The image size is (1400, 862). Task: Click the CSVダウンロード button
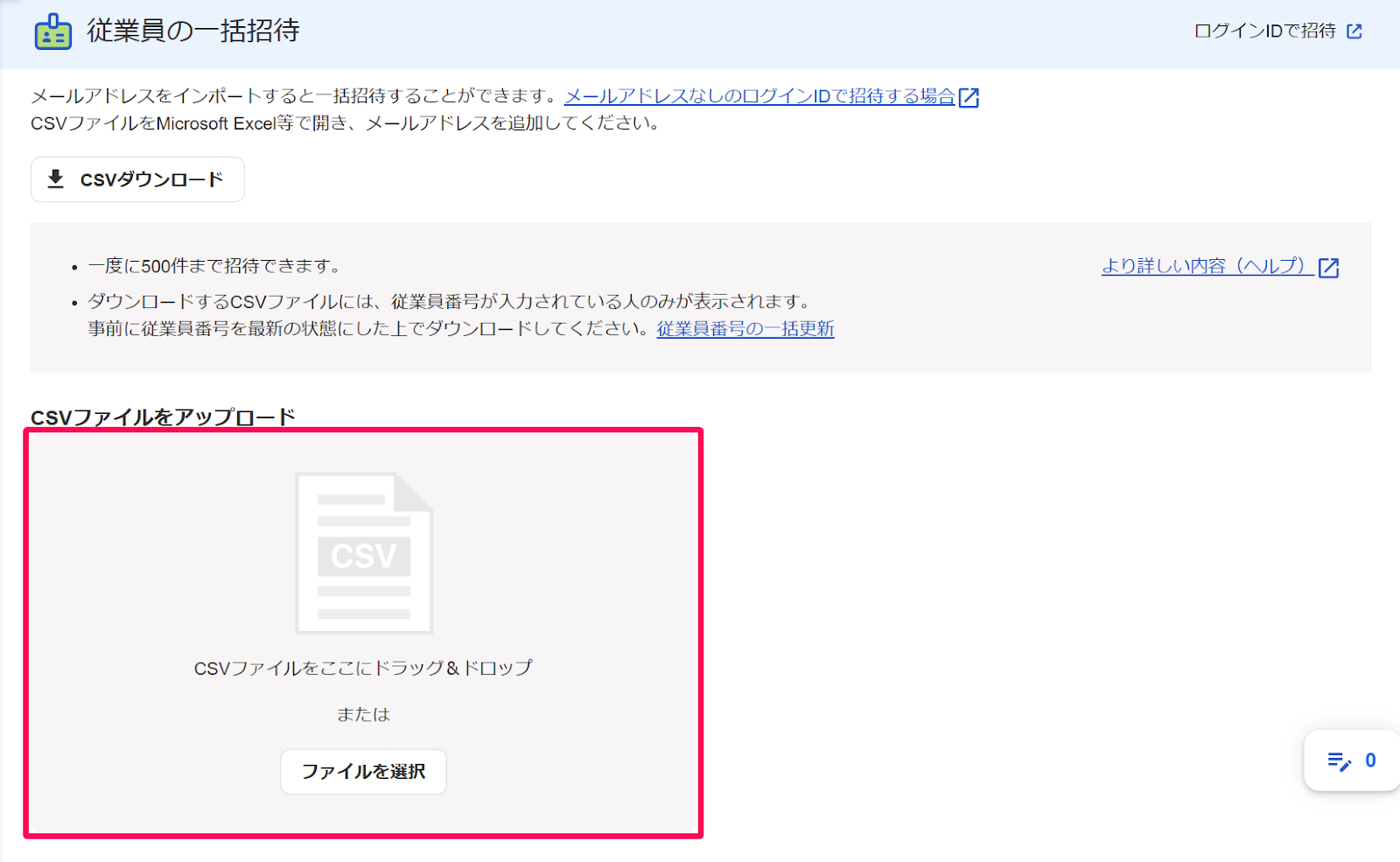tap(137, 179)
